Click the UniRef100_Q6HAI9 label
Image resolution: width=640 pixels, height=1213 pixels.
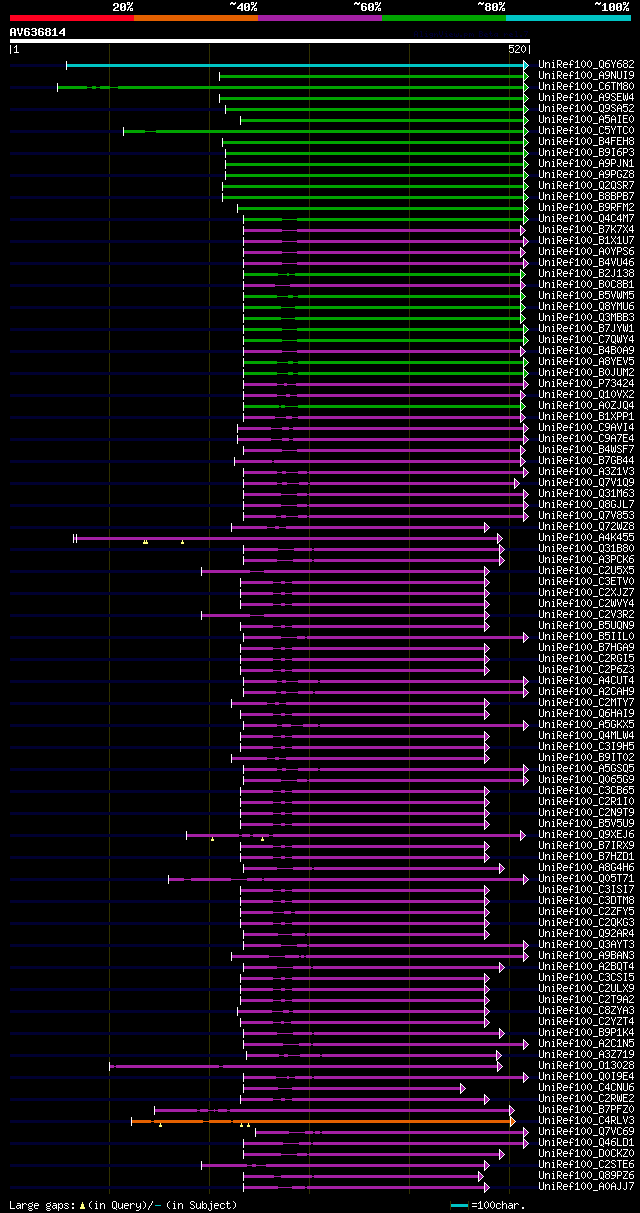pyautogui.click(x=586, y=714)
